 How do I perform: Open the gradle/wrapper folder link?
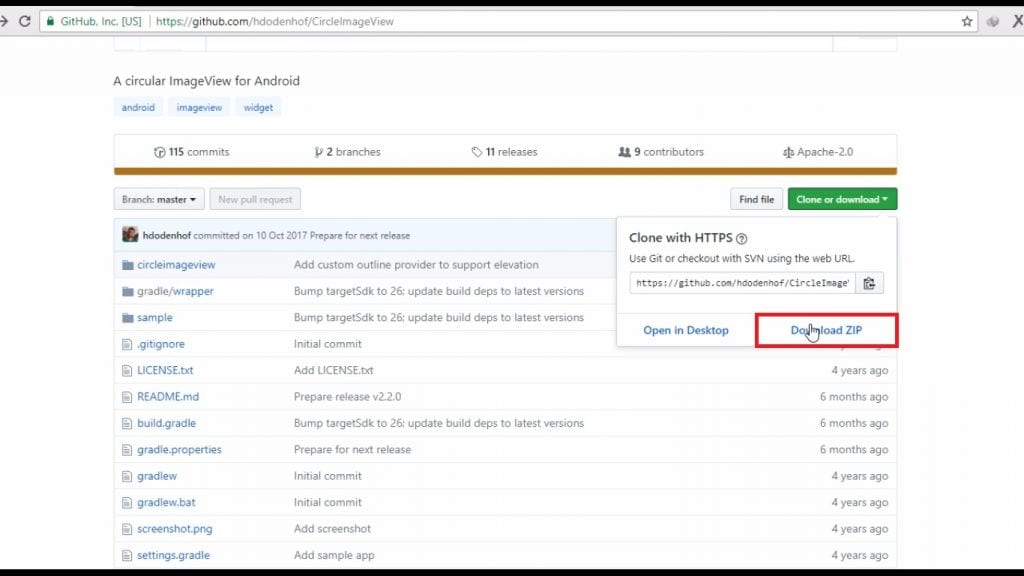coord(175,291)
